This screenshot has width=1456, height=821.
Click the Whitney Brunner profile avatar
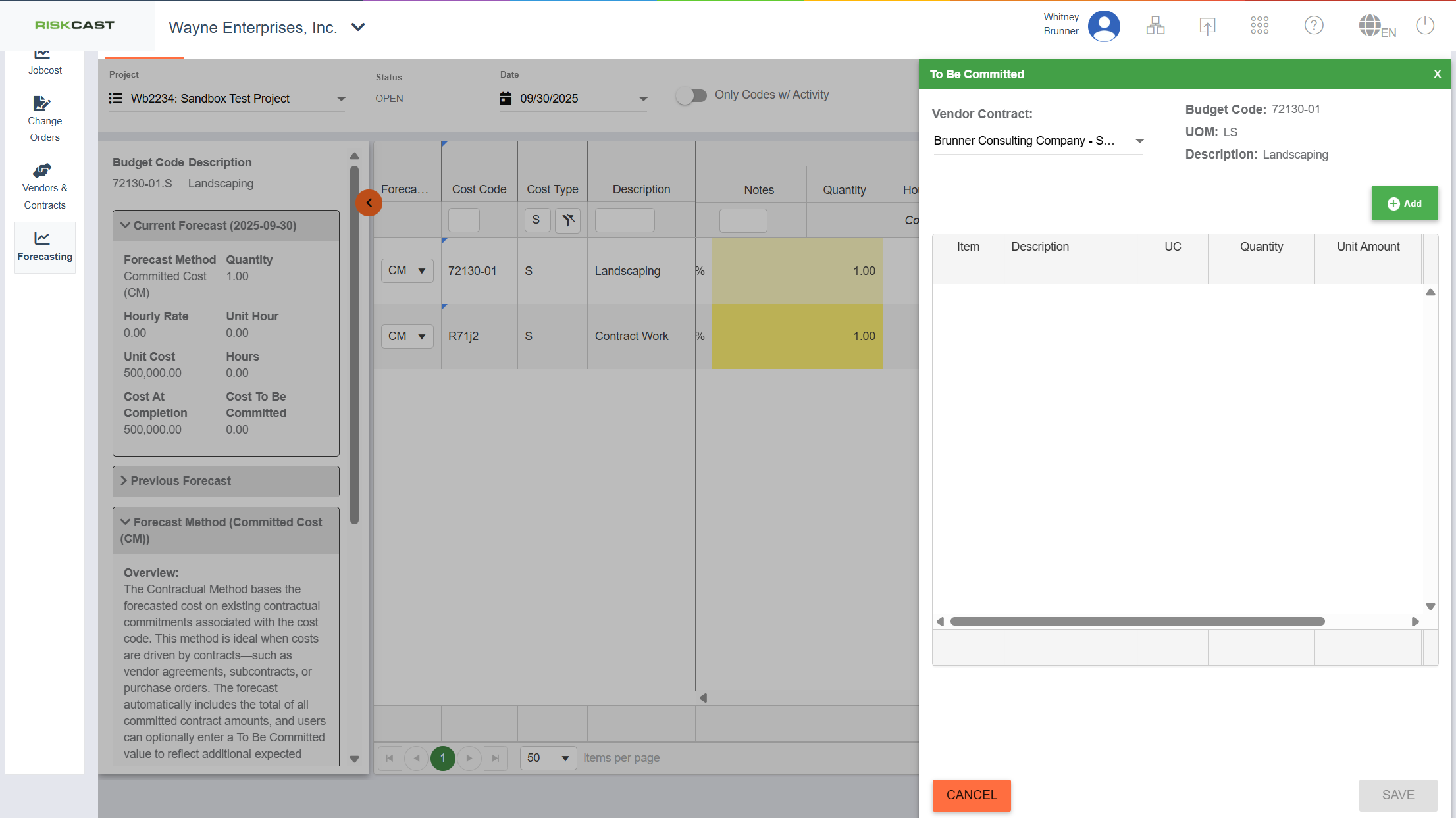[1104, 26]
